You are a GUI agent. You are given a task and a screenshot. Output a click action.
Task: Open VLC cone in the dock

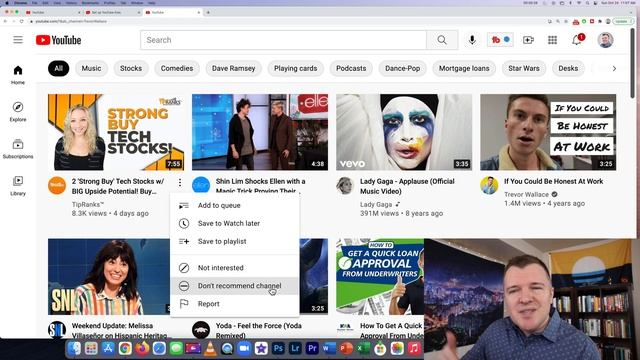tap(210, 348)
